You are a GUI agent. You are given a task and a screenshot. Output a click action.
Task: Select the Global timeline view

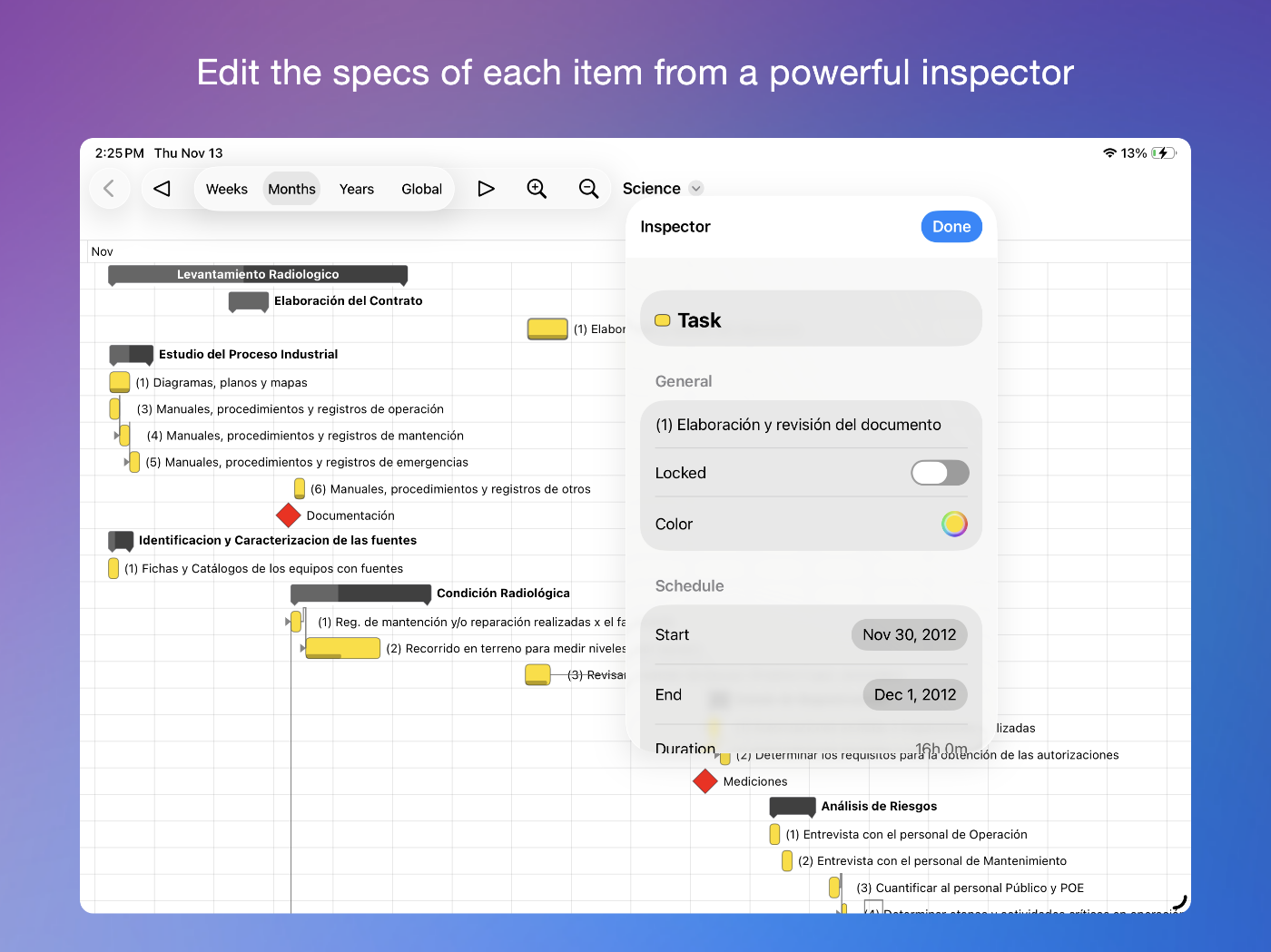pyautogui.click(x=421, y=189)
